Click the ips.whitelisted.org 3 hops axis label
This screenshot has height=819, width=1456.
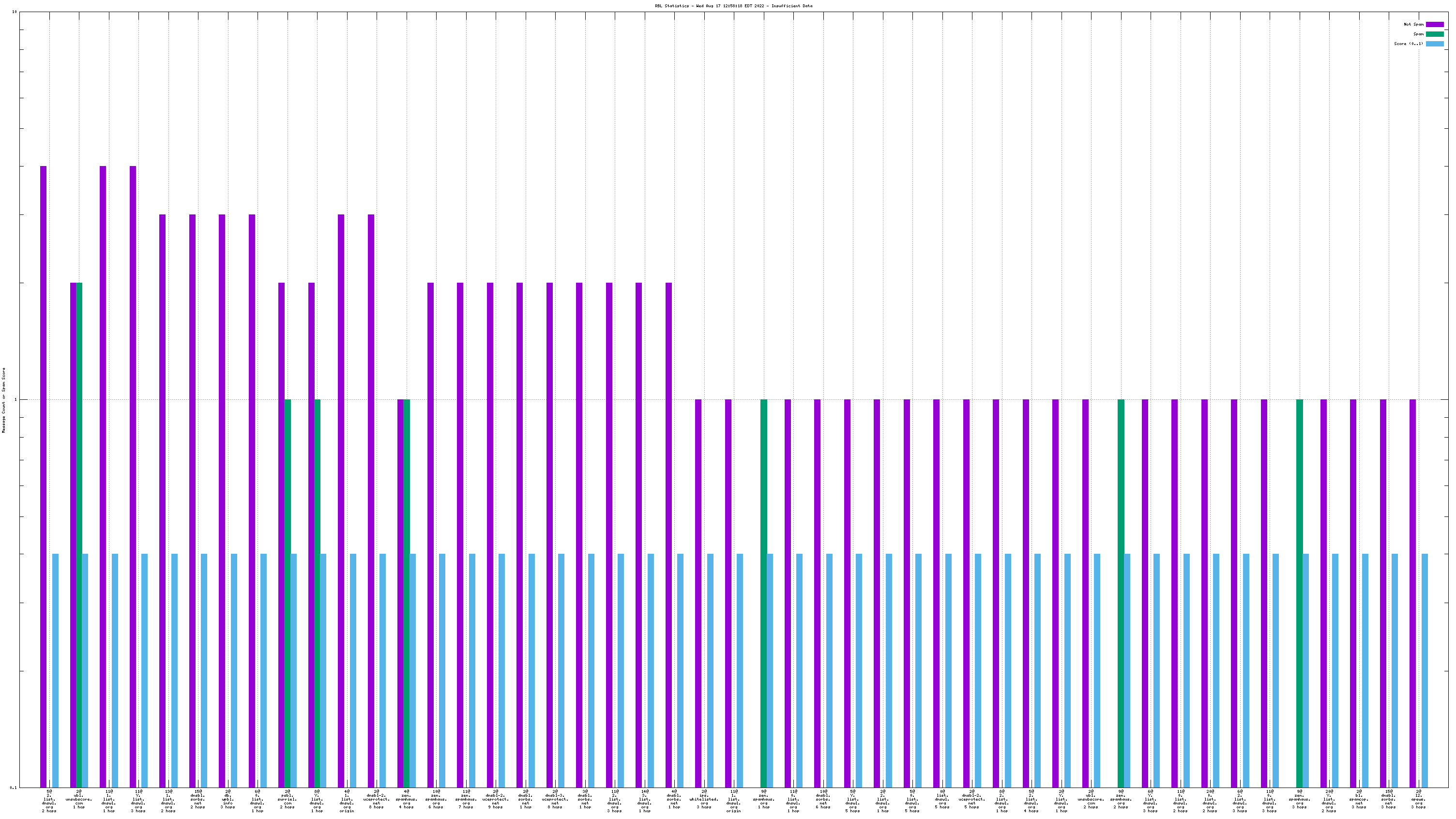[704, 799]
